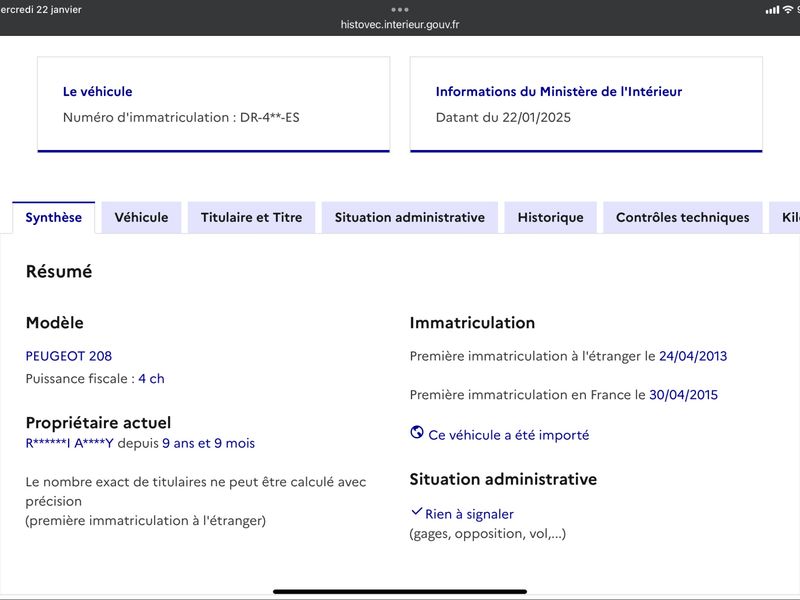
Task: Tap the home indicator bar at bottom
Action: (400, 592)
